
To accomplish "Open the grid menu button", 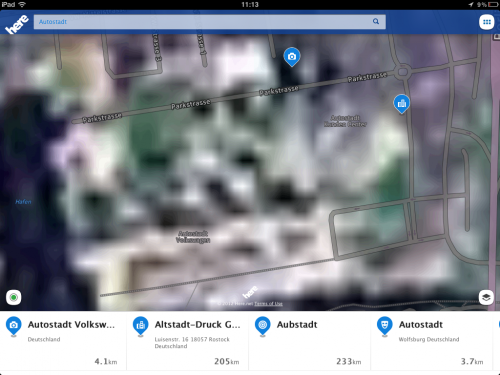I will [487, 22].
